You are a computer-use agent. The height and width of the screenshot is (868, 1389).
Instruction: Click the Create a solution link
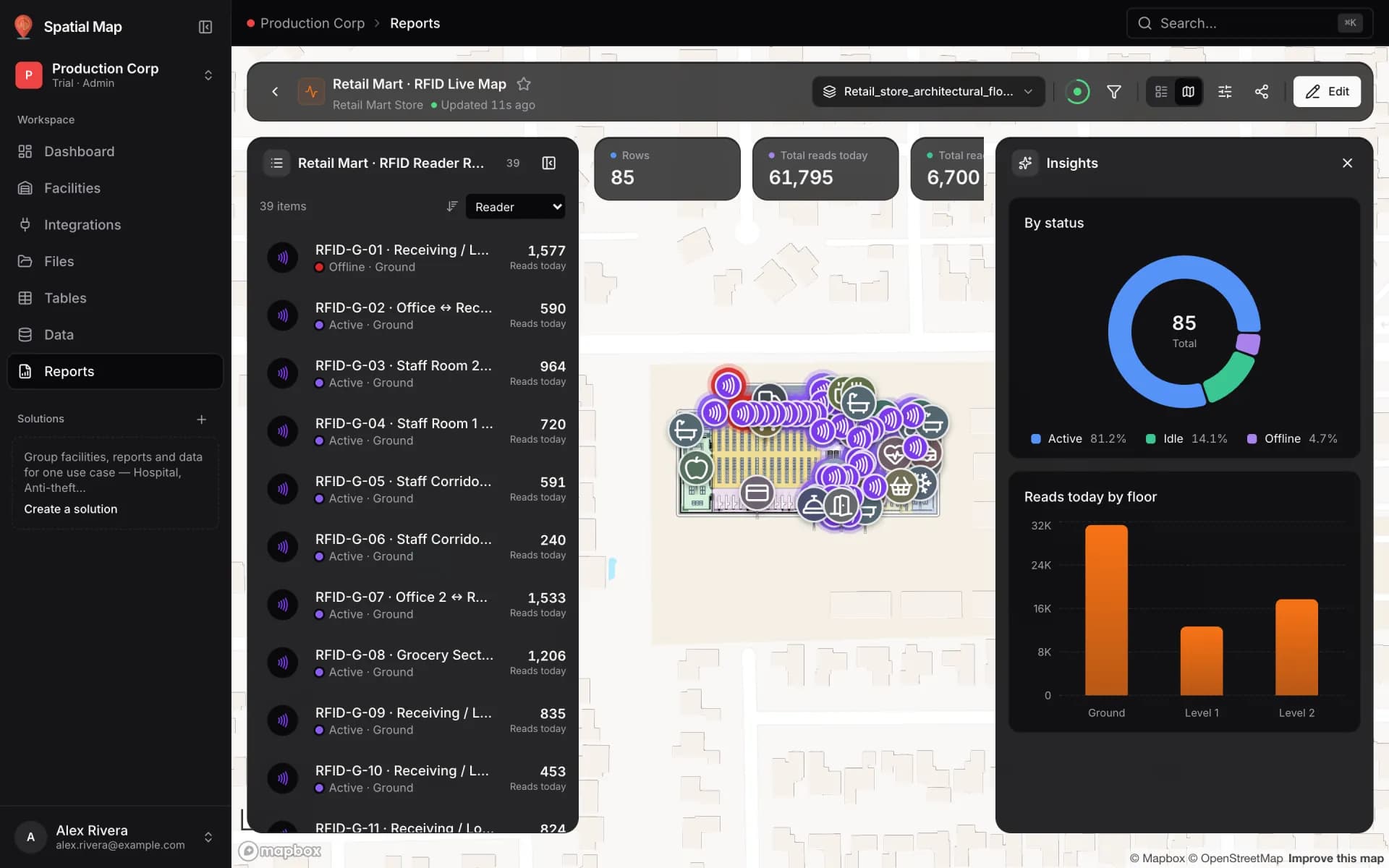click(71, 509)
